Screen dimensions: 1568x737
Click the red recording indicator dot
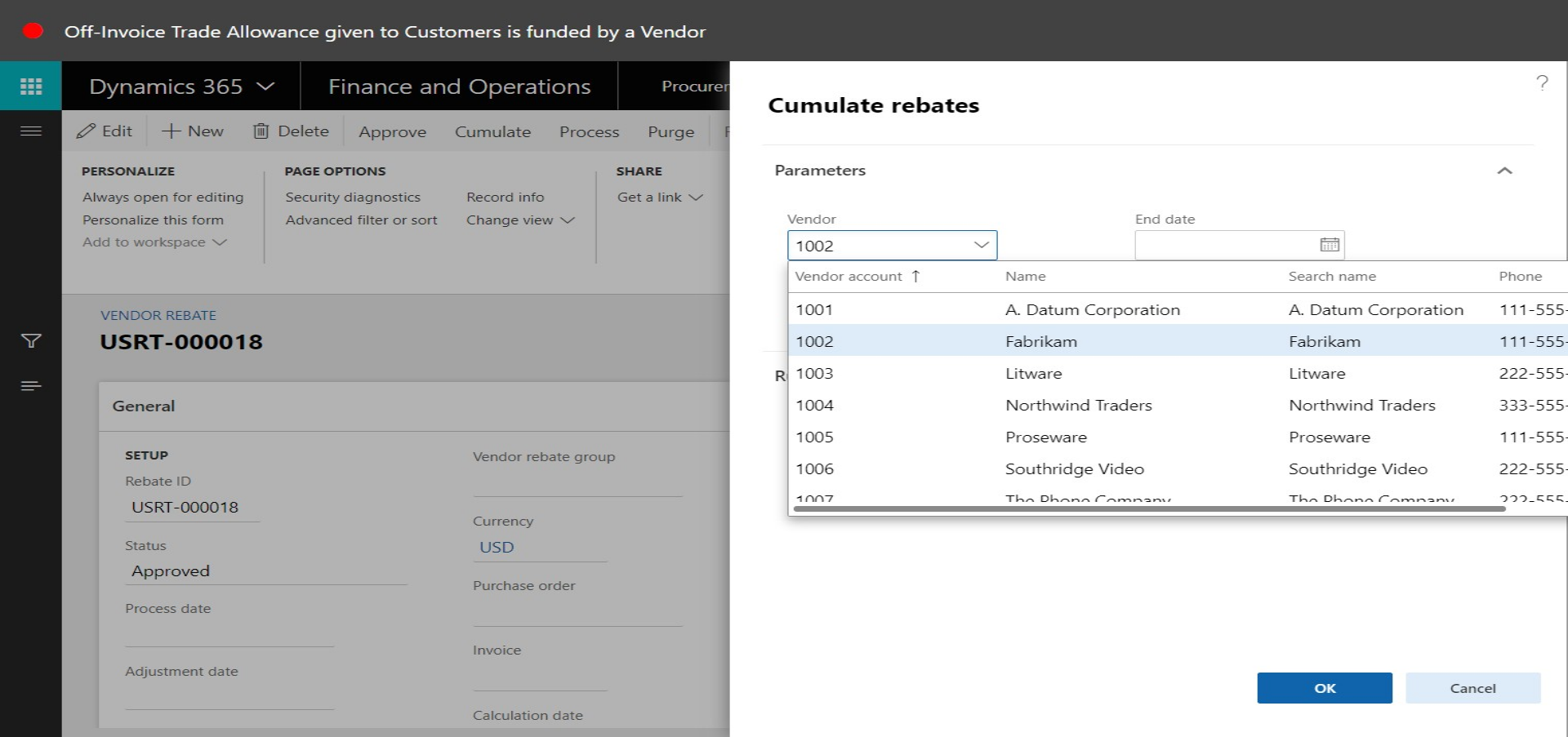[33, 31]
